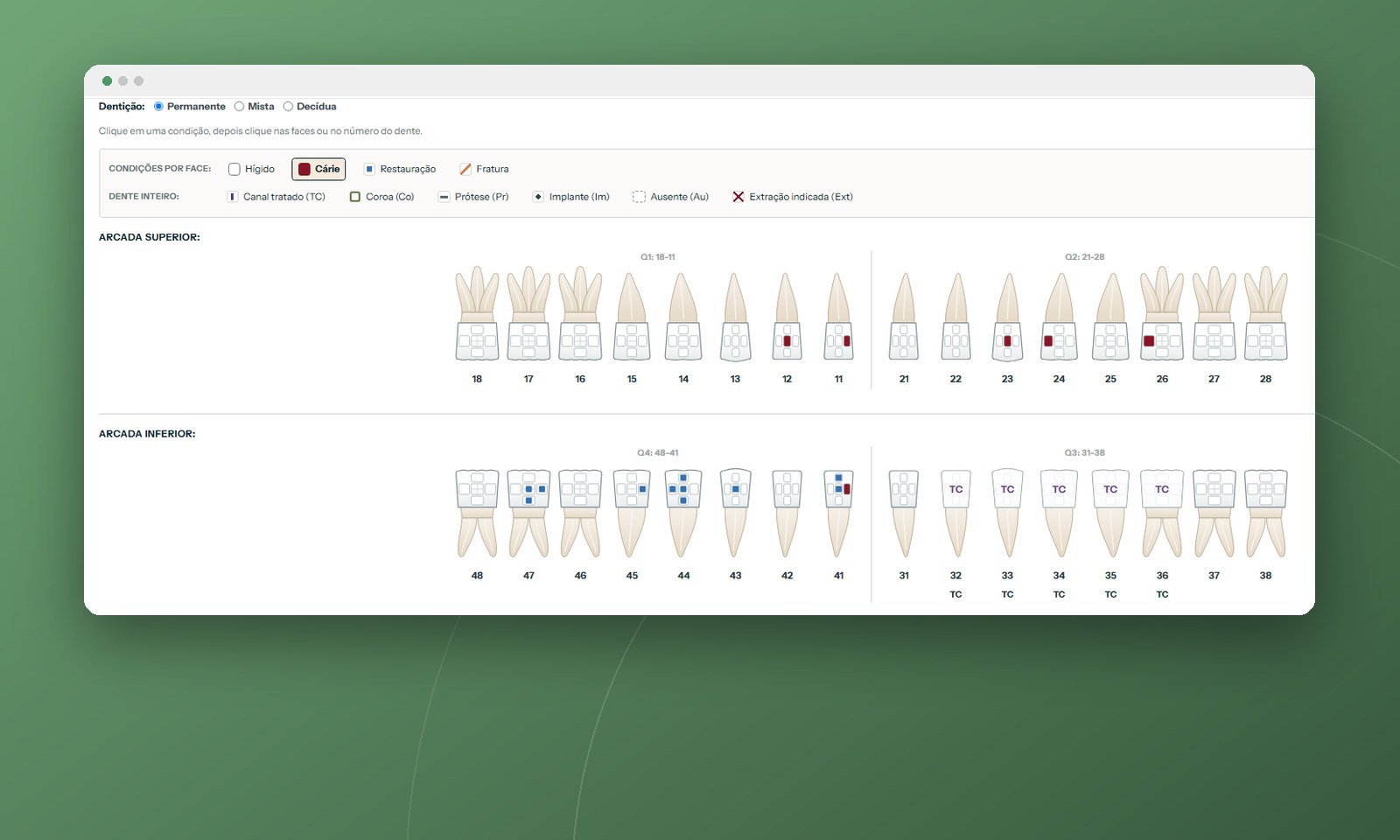Click the 'Q3: 31-38' quadrant label

point(1084,453)
